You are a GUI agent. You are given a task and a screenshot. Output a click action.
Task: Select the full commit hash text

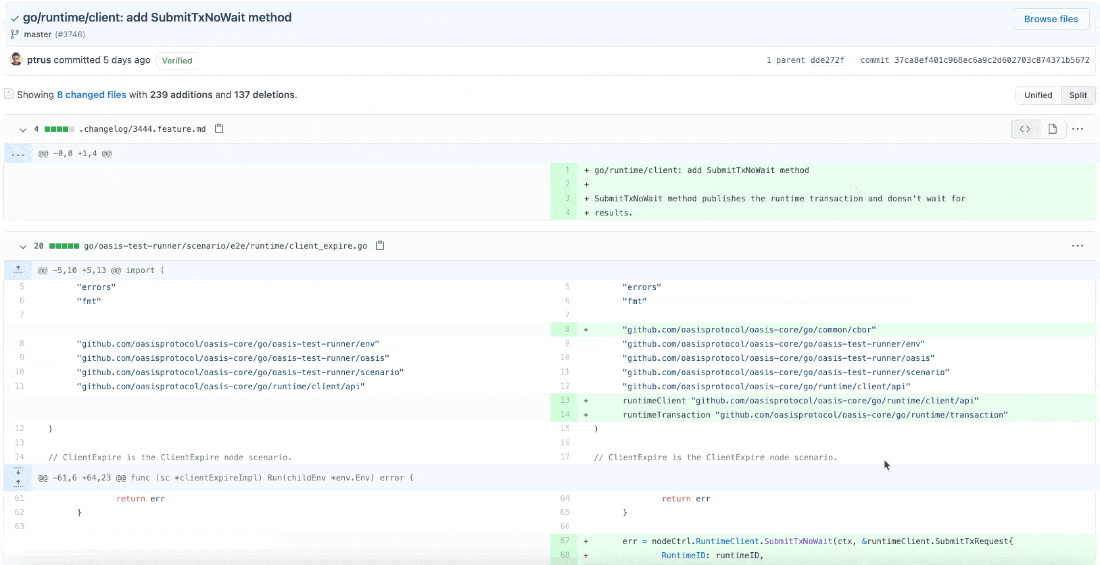[x=992, y=60]
